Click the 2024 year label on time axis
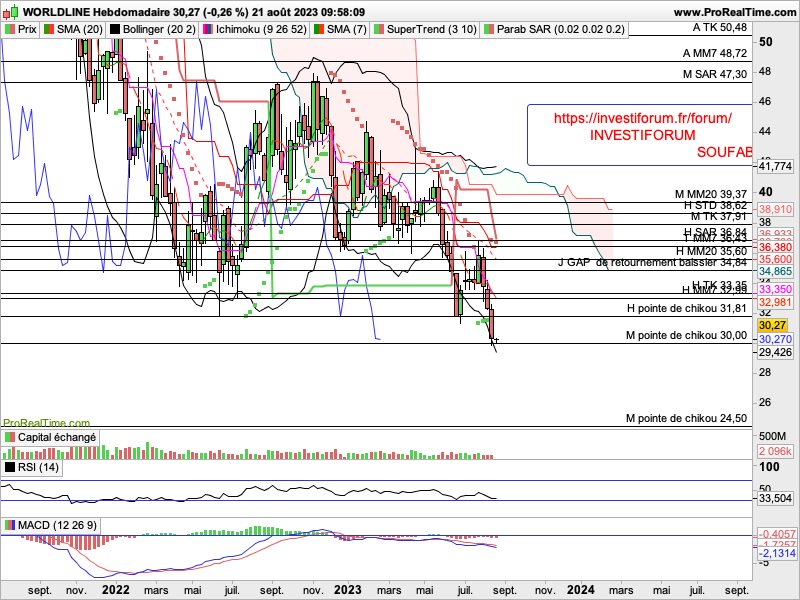 click(581, 590)
